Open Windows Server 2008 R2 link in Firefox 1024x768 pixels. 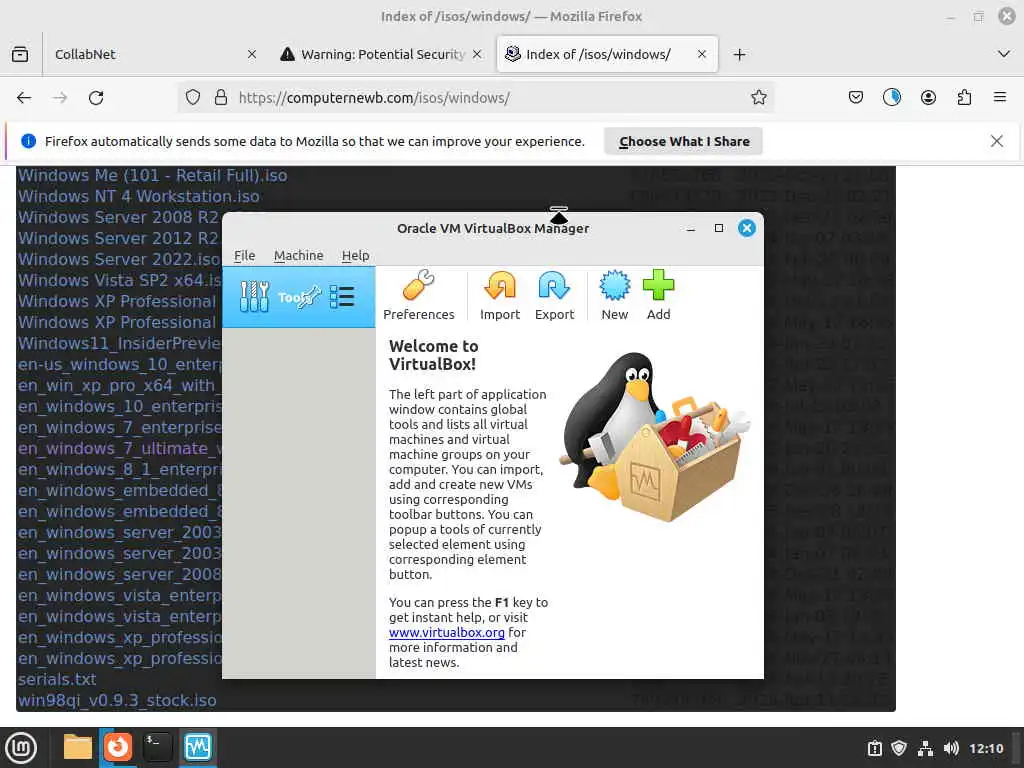click(x=120, y=217)
